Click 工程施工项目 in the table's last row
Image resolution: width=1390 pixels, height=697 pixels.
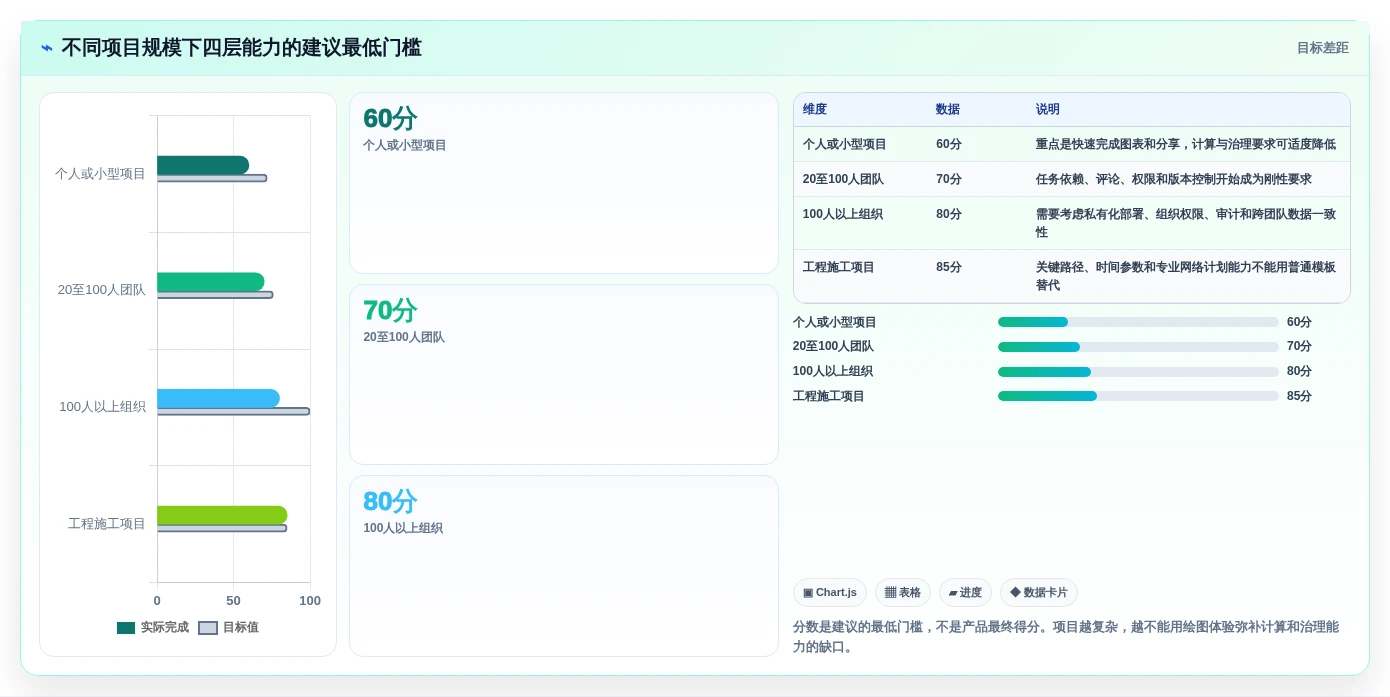pos(839,267)
